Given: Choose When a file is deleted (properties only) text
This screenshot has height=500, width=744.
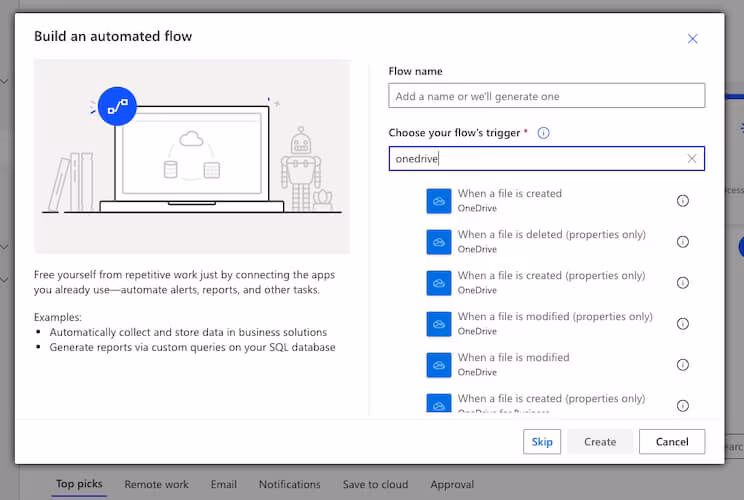Looking at the screenshot, I should point(551,234).
